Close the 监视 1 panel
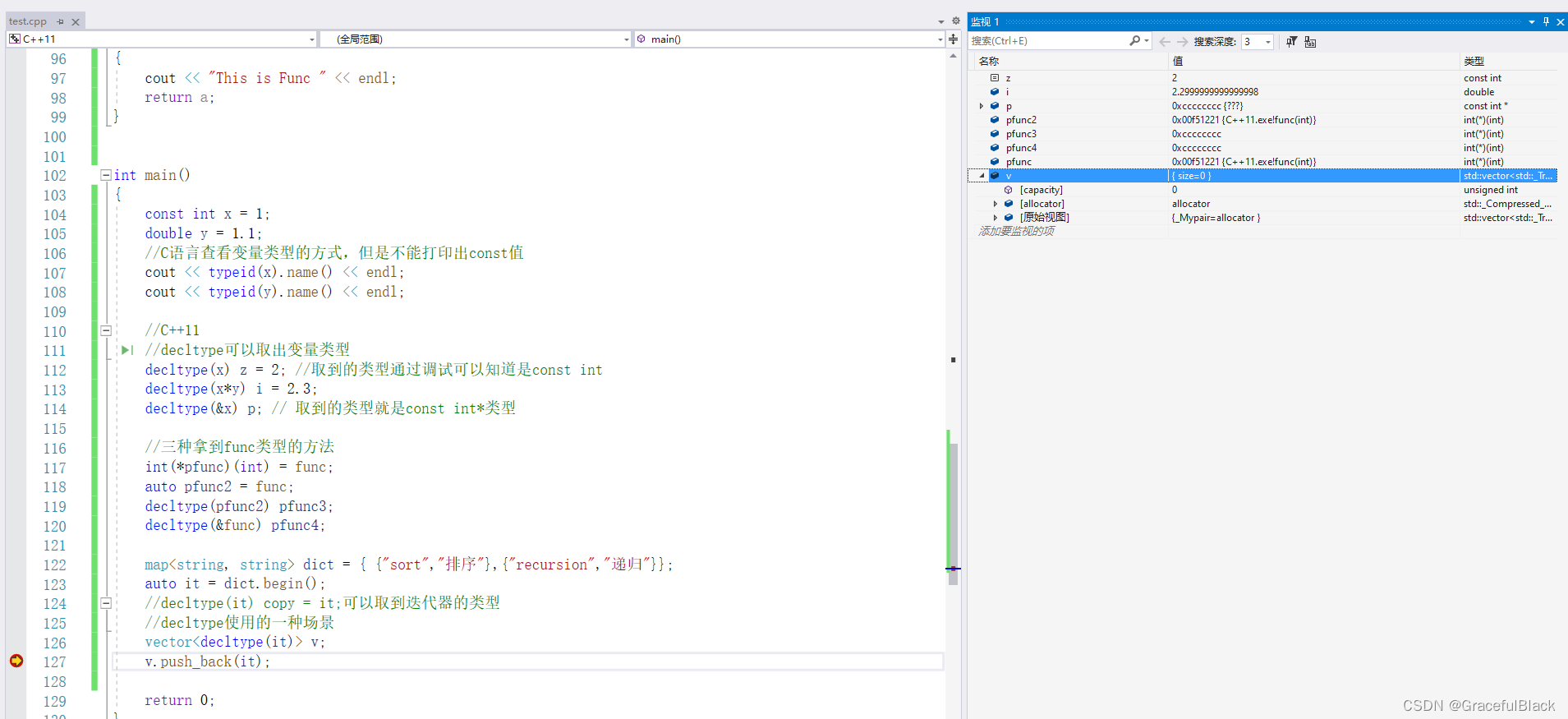The height and width of the screenshot is (719, 1568). point(1560,21)
